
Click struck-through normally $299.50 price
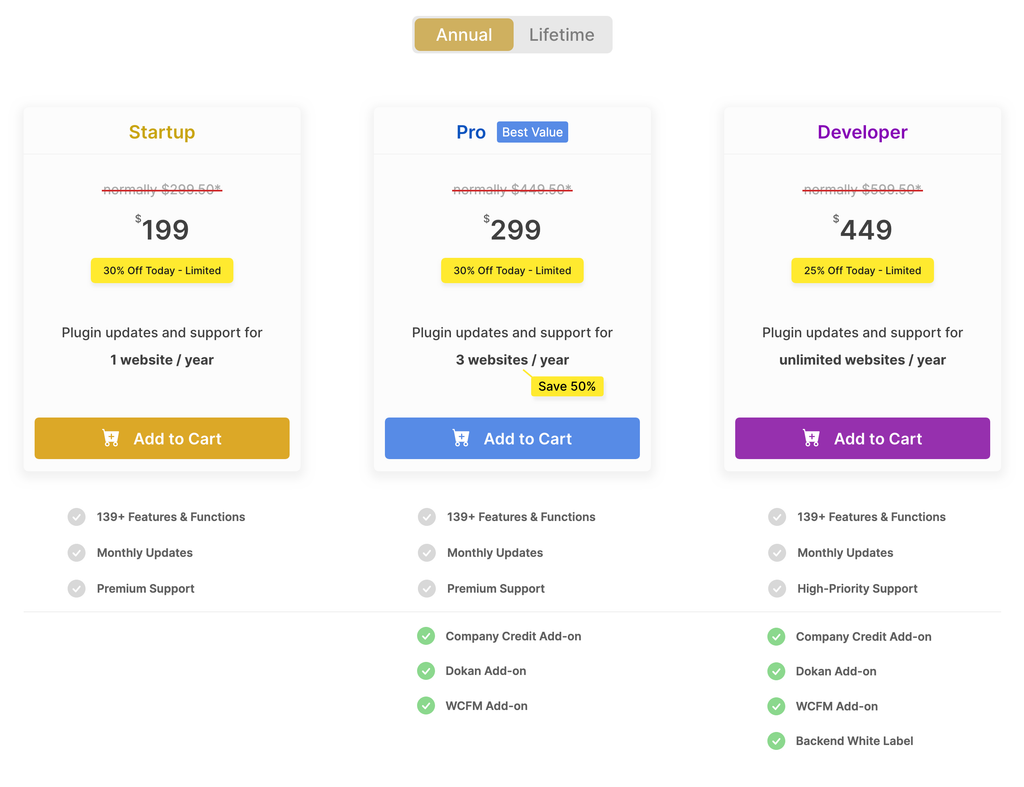click(x=162, y=189)
